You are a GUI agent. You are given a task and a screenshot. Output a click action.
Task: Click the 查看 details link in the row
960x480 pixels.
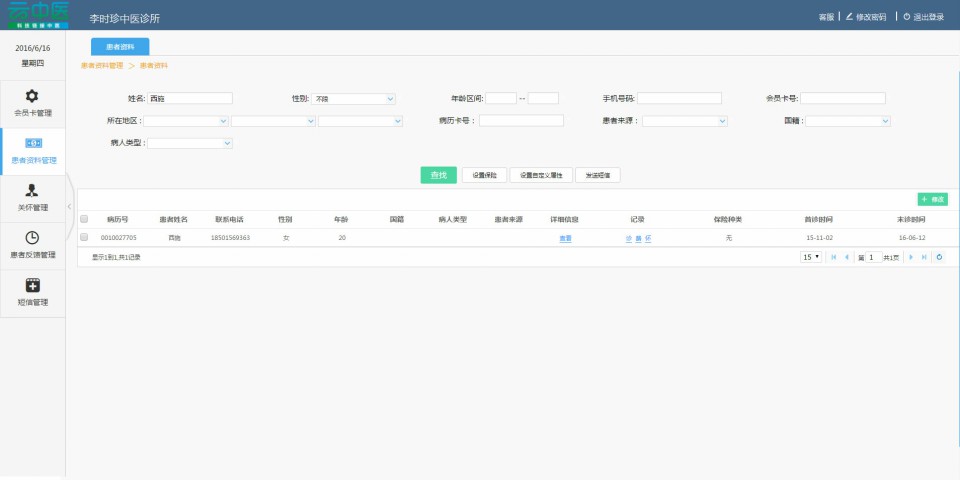(x=565, y=238)
